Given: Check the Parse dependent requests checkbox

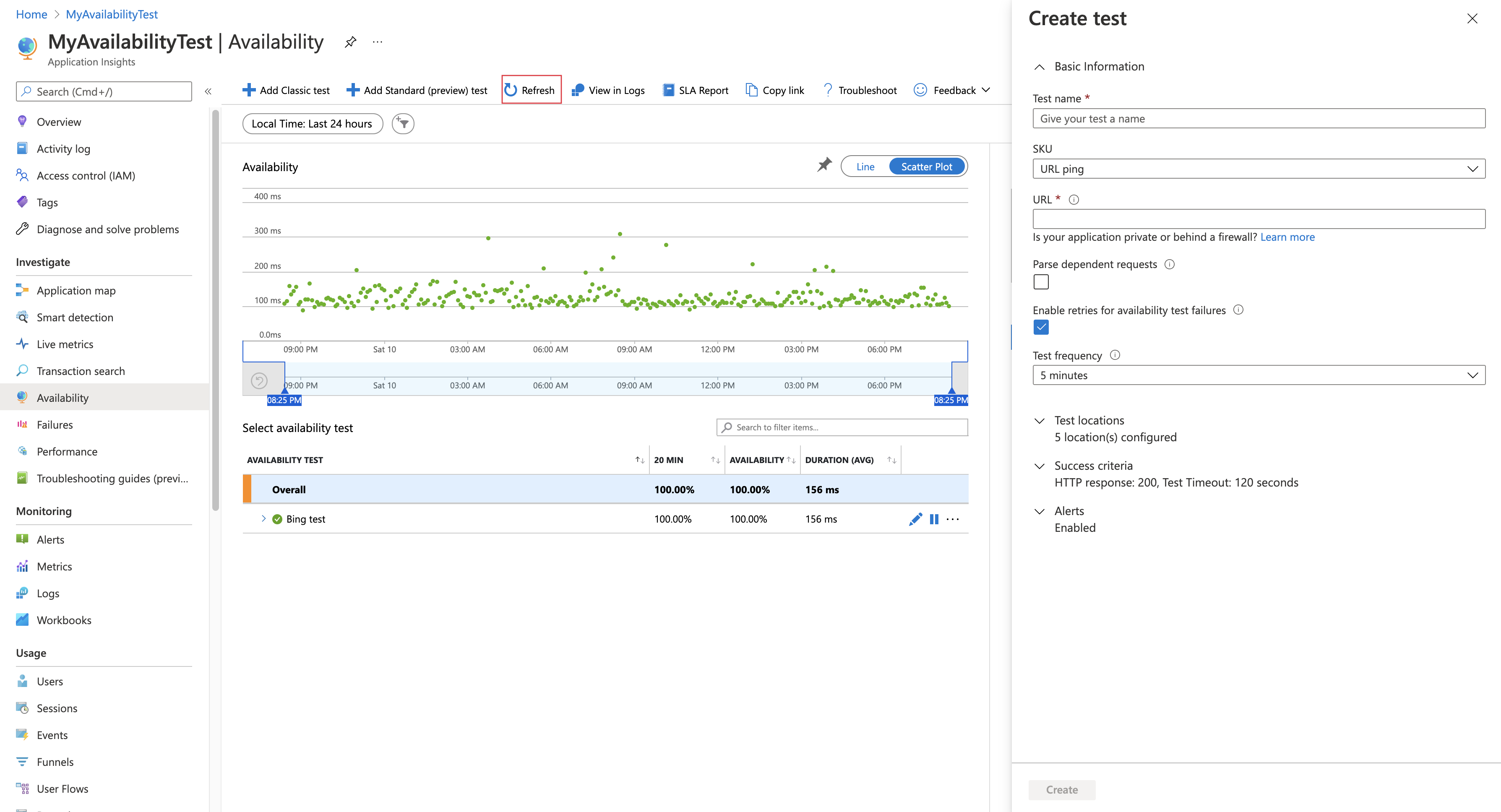Looking at the screenshot, I should point(1041,282).
